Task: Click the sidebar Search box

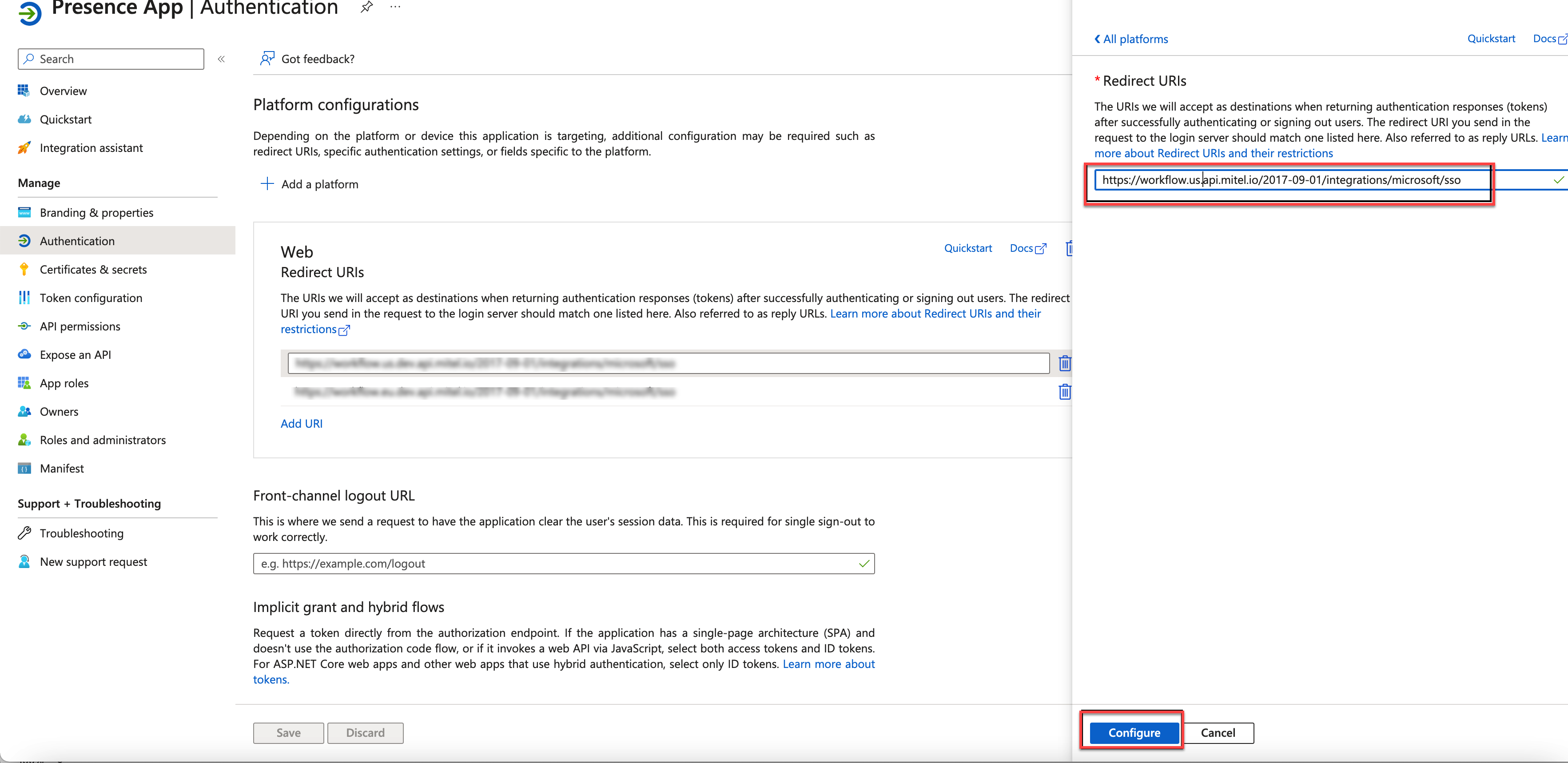Action: tap(111, 59)
